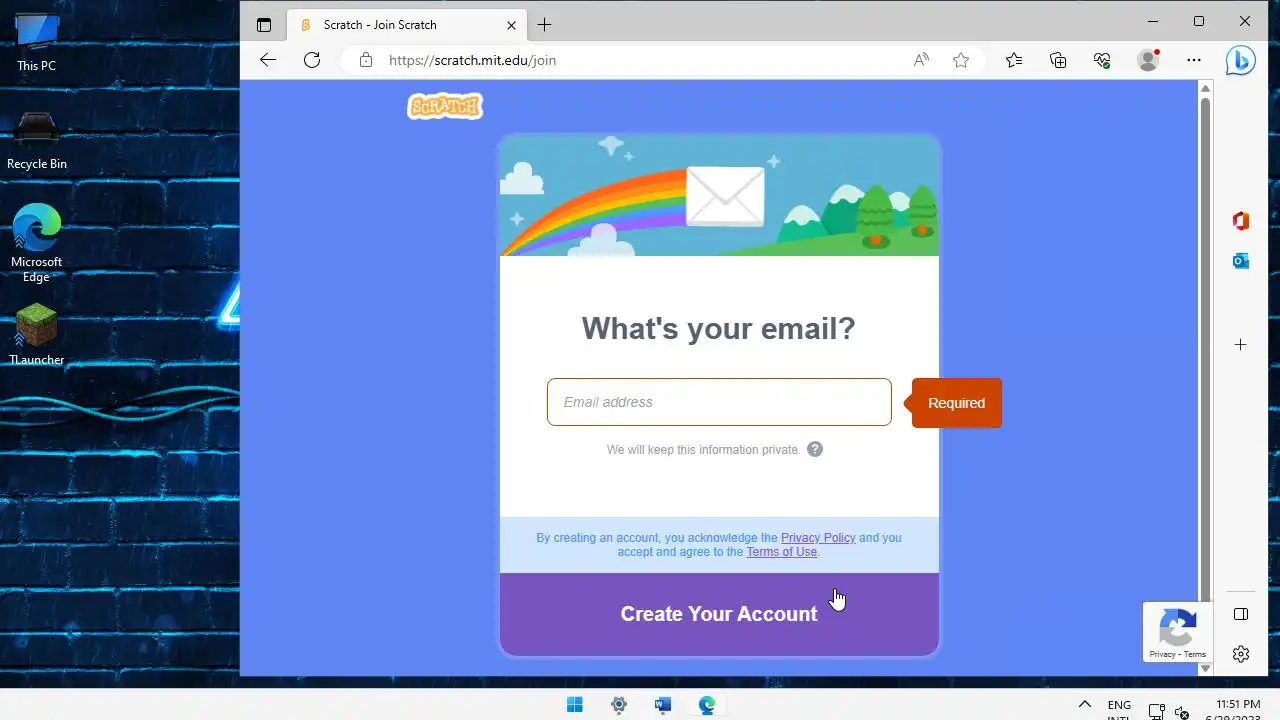Open the Bing chat sidebar button
The image size is (1280, 720).
[1241, 60]
